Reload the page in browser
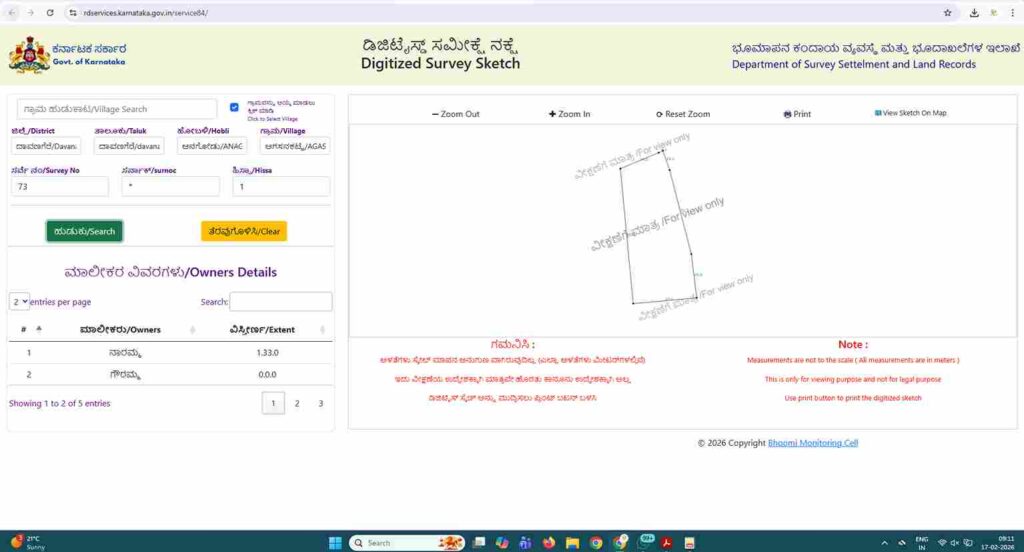The height and width of the screenshot is (552, 1024). pos(50,13)
